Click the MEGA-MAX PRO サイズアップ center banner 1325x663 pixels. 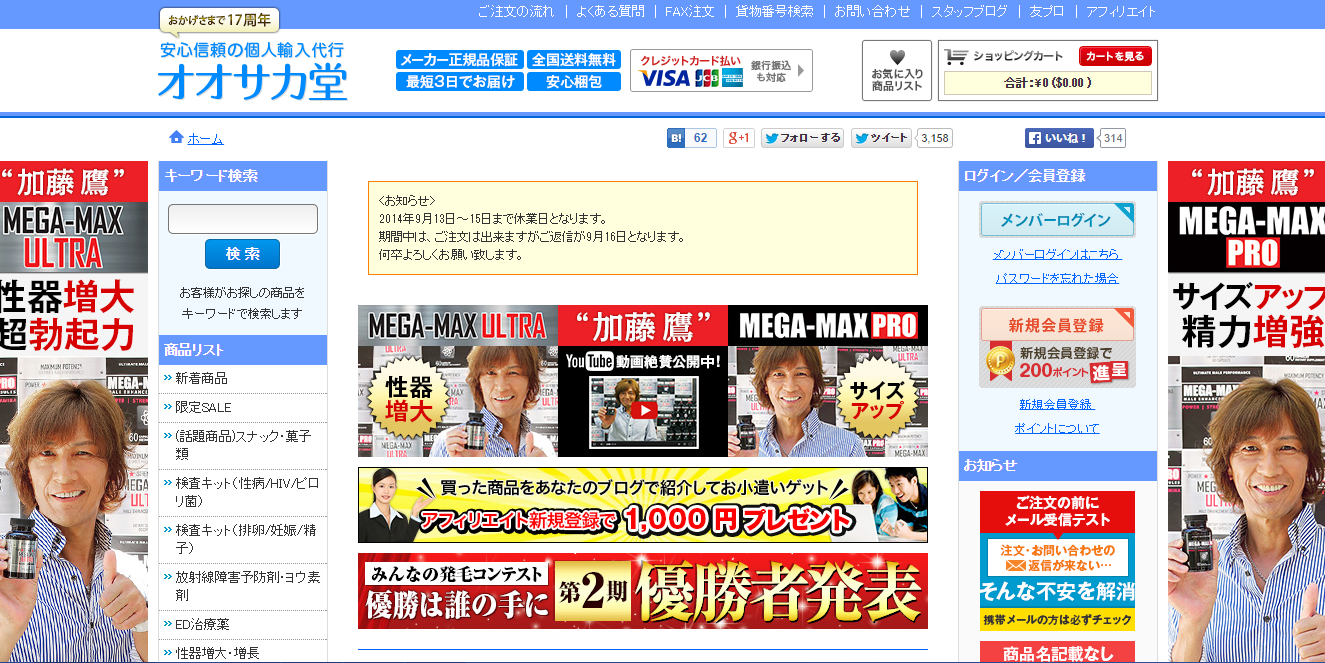point(828,381)
